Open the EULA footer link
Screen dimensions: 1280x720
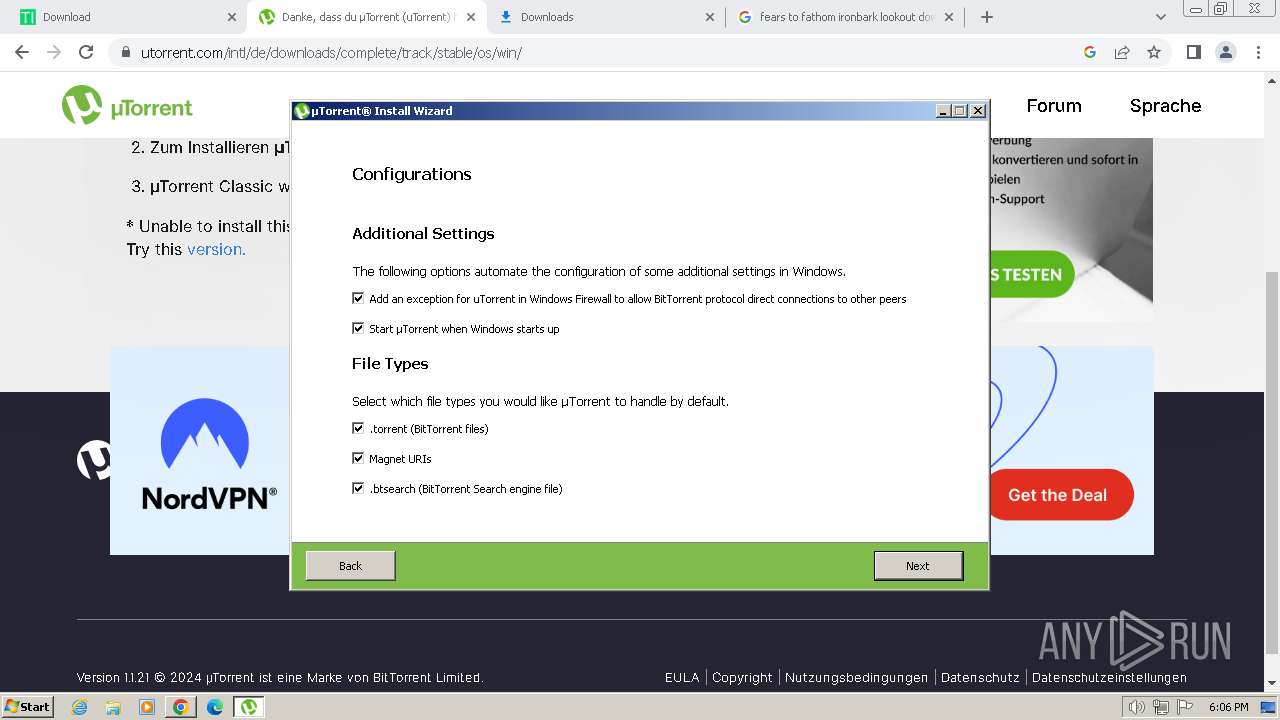click(x=682, y=677)
